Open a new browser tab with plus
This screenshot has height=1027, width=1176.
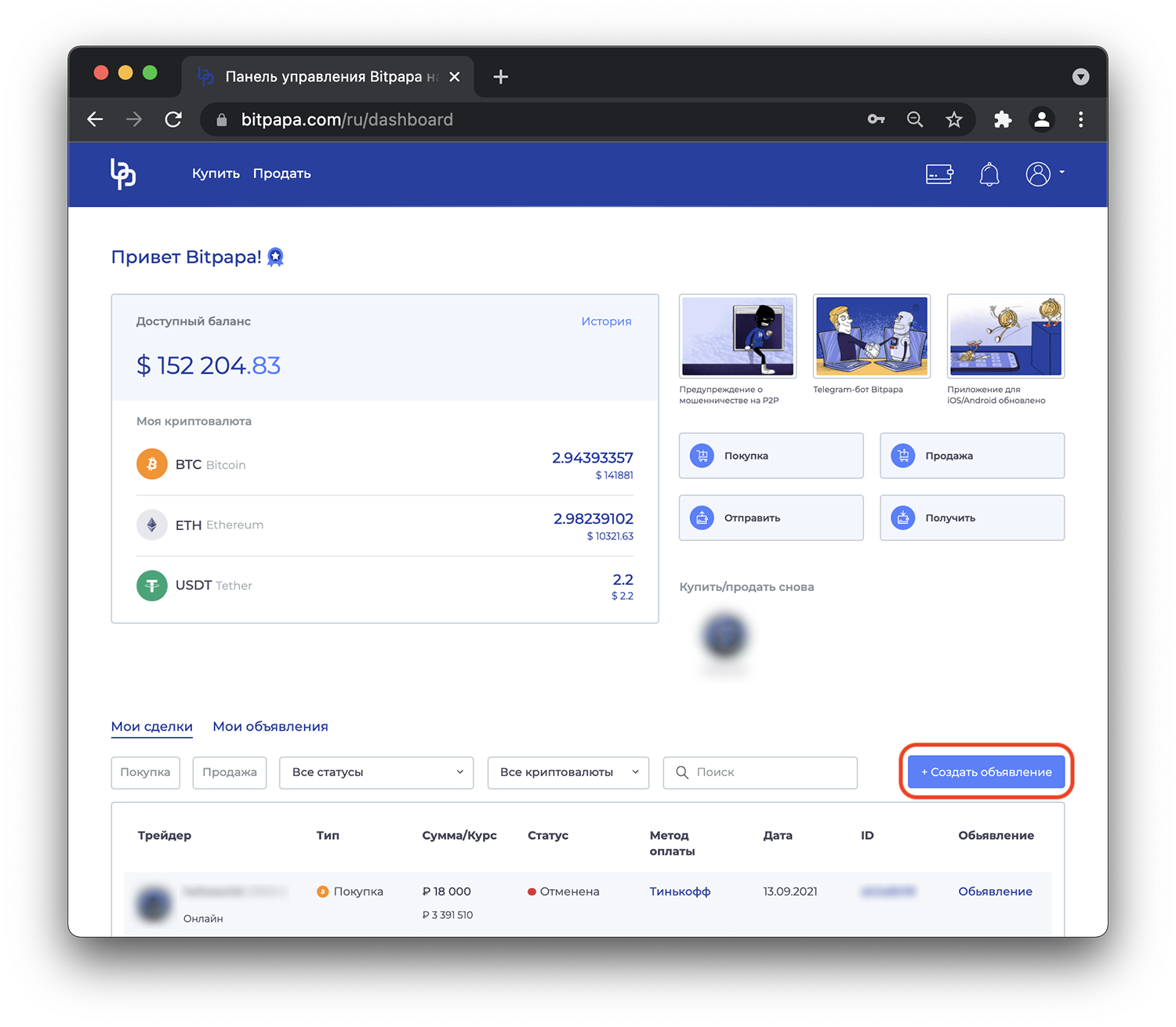(x=501, y=77)
